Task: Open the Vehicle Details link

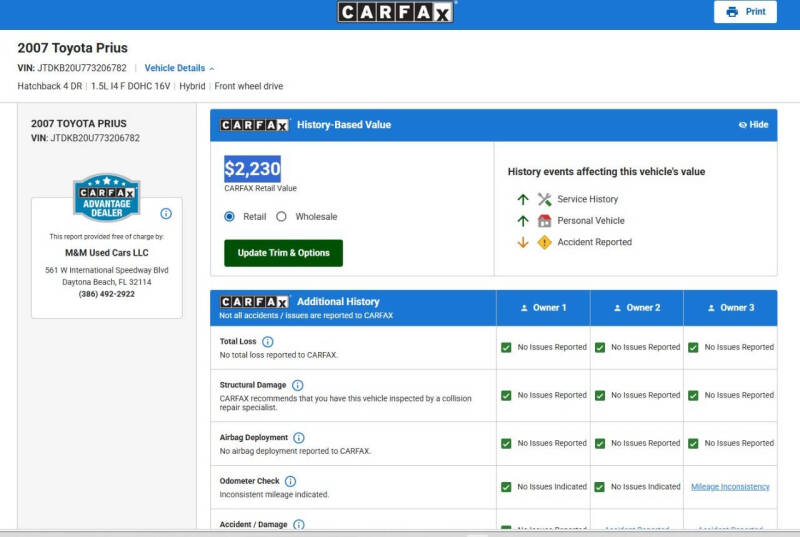Action: (x=174, y=68)
